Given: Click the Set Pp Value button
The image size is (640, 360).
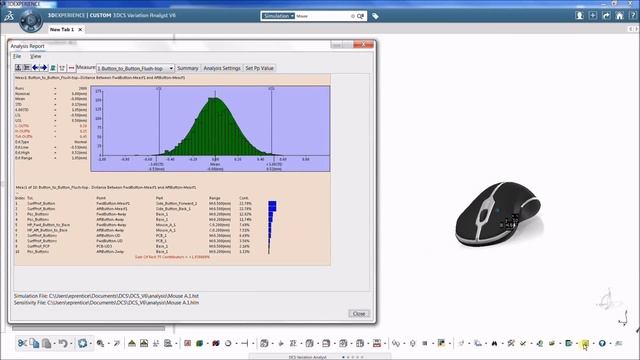Looking at the screenshot, I should [x=259, y=68].
